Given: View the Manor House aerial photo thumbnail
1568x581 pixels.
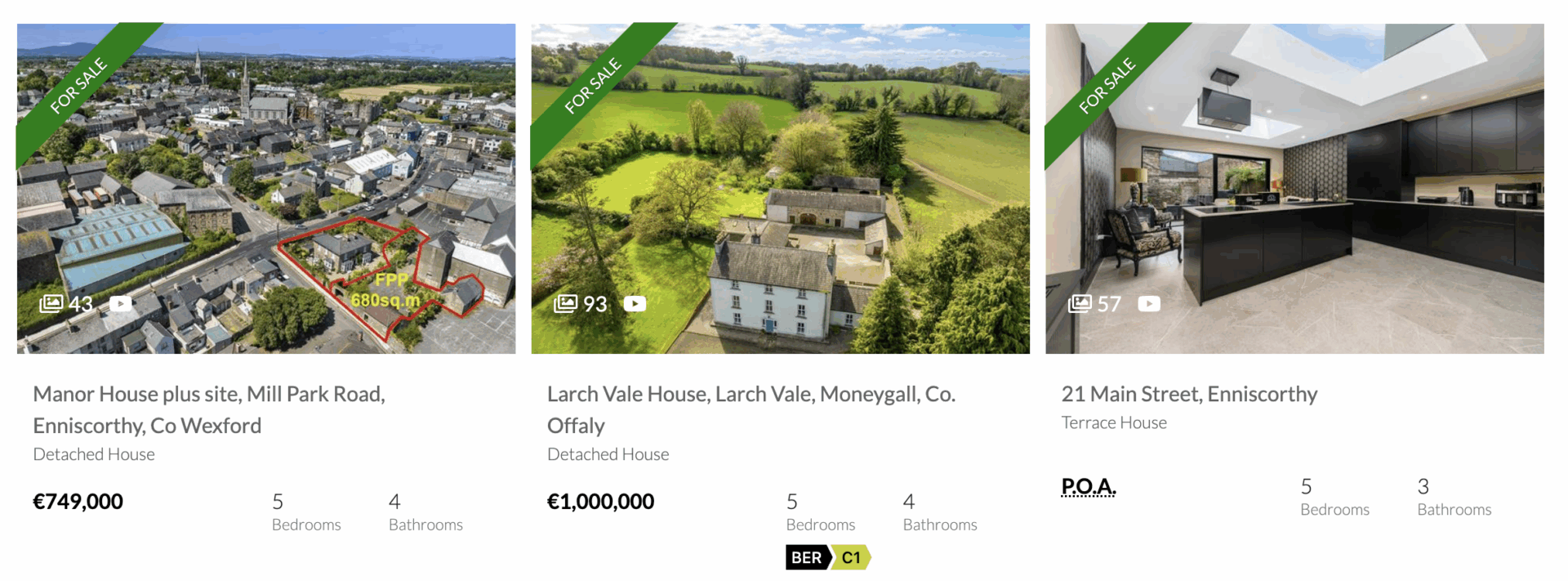Looking at the screenshot, I should pos(266,189).
